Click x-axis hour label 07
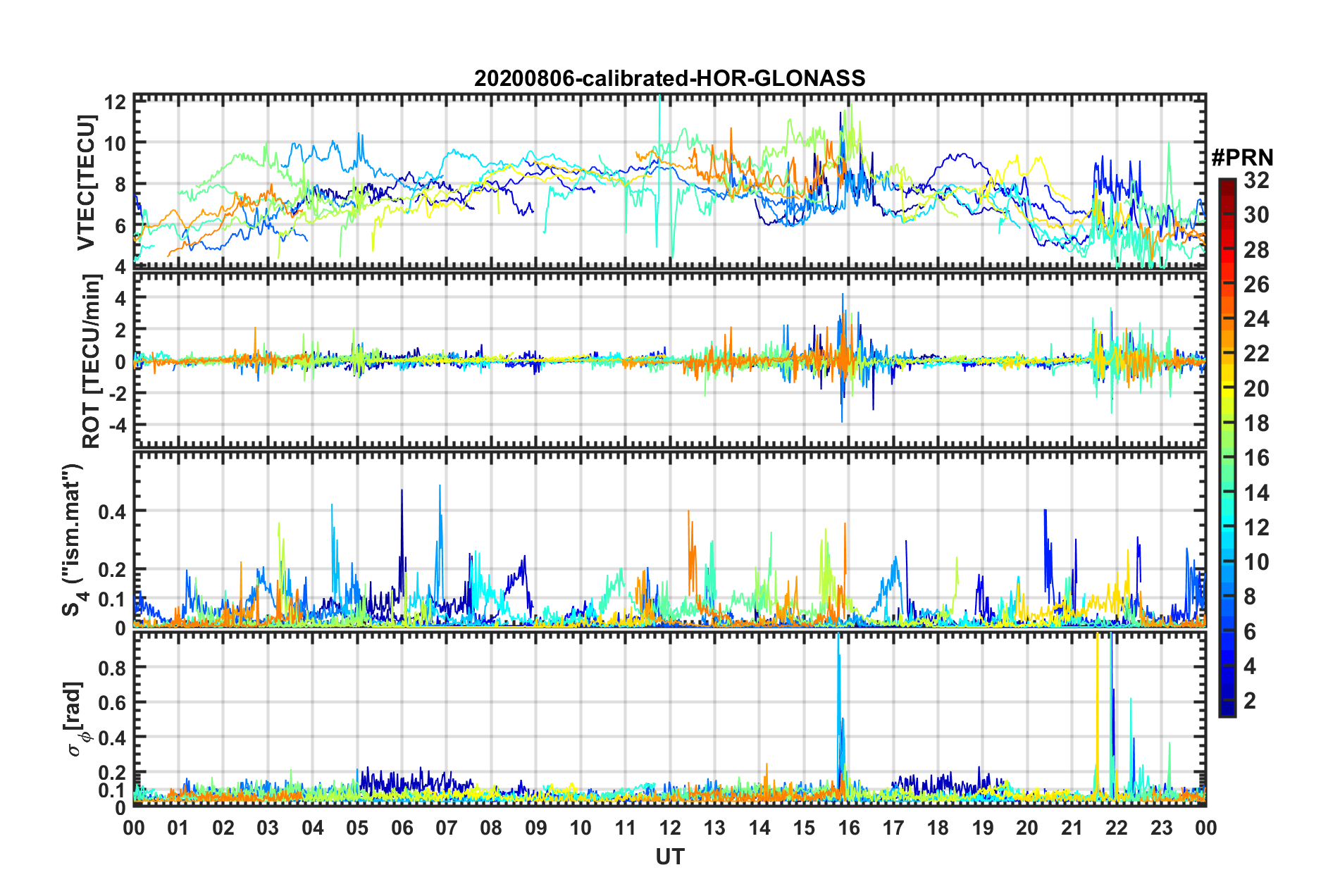Screen dimensions: 1340x896 [447, 828]
